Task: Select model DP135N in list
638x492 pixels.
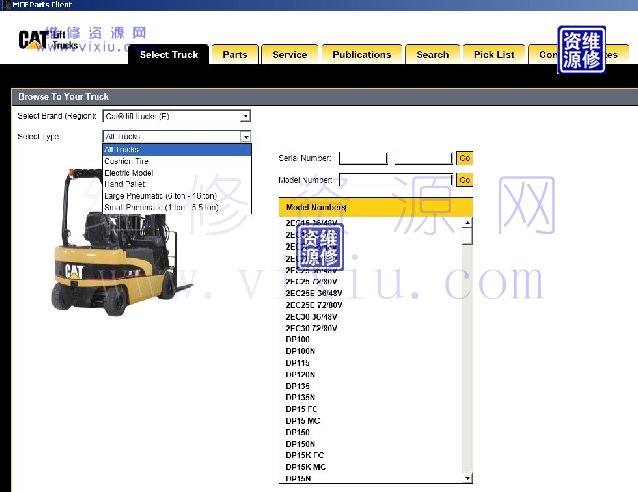Action: tap(300, 397)
